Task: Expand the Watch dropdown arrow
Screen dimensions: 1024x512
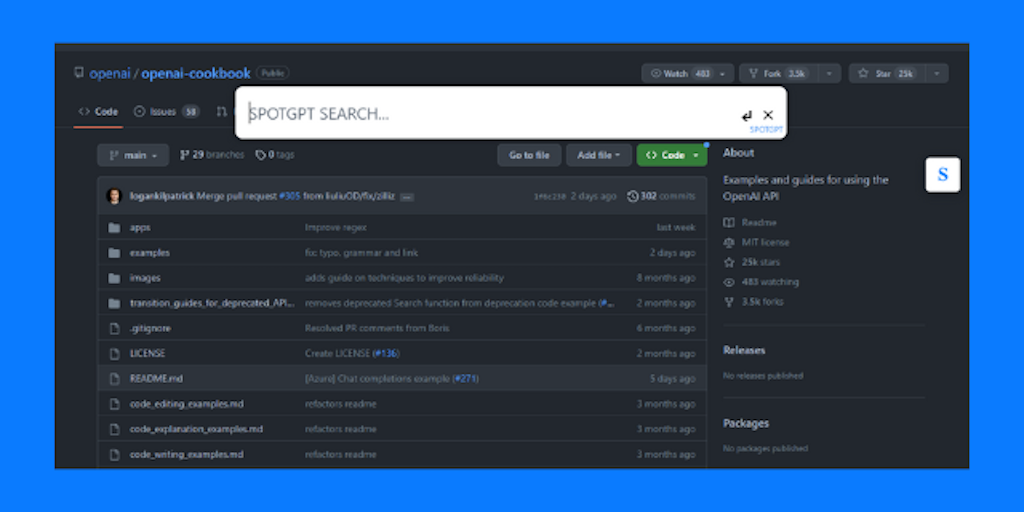Action: pyautogui.click(x=724, y=74)
